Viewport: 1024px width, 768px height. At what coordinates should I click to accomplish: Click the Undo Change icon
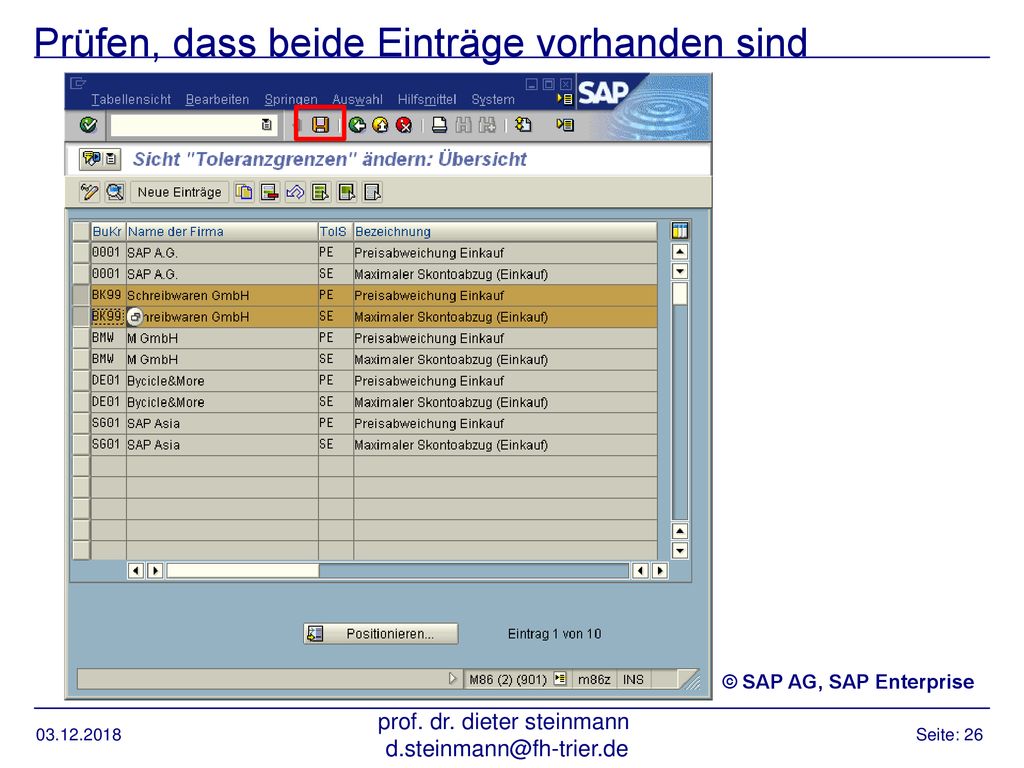coord(295,192)
